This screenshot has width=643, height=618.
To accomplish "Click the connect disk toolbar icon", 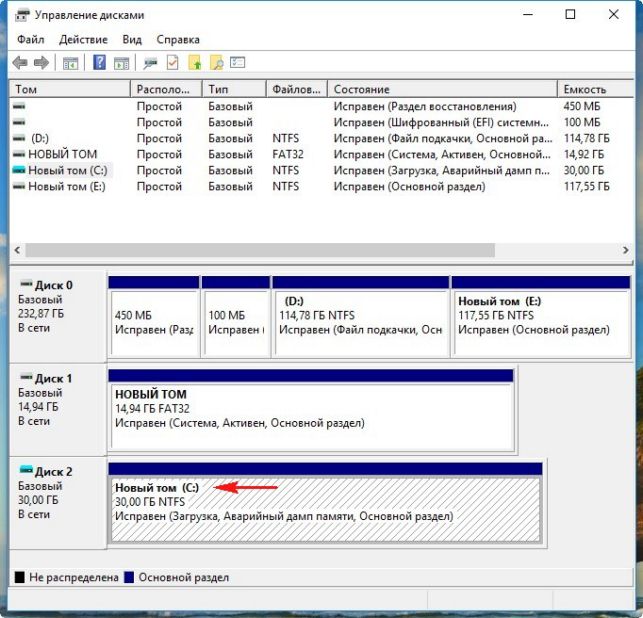I will (150, 63).
